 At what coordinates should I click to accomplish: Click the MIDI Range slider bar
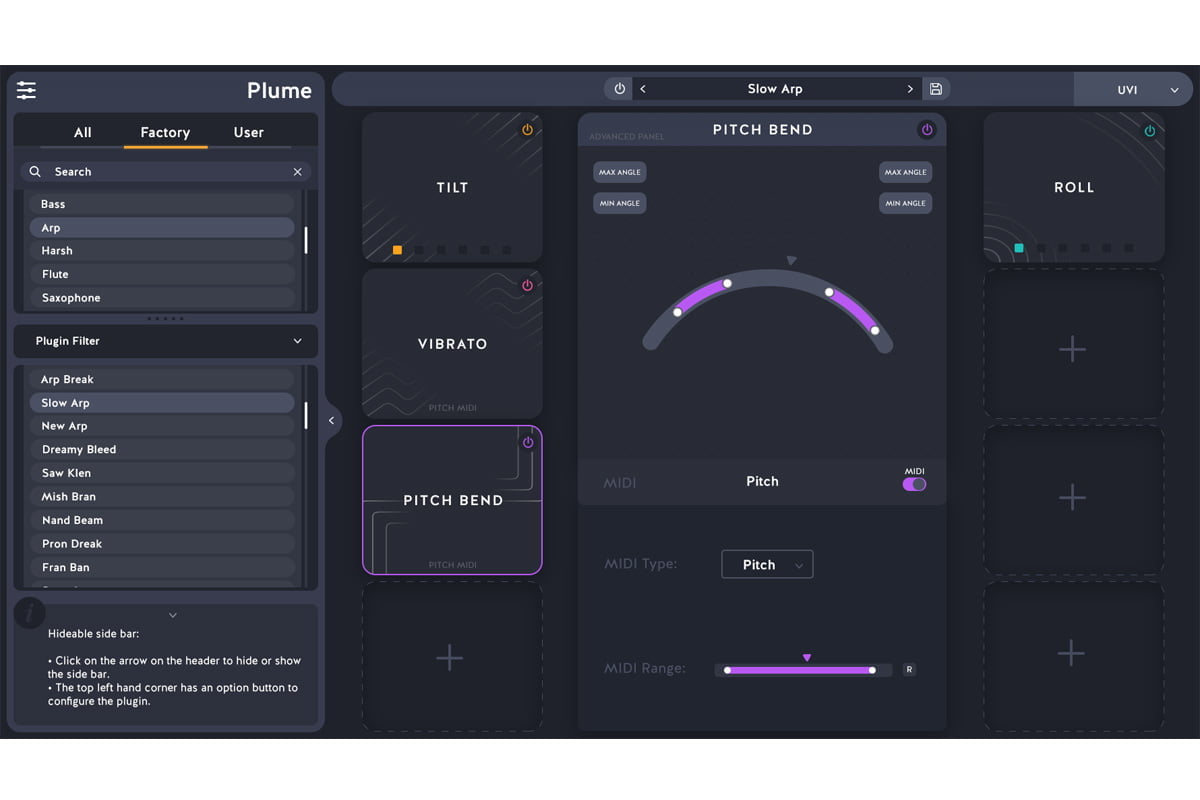click(x=803, y=670)
